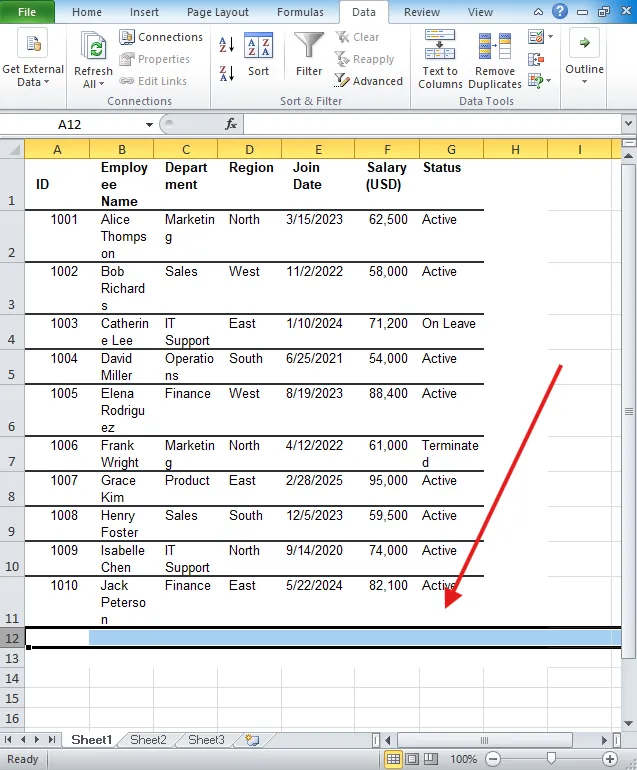
Task: Select the cell with ID 1007
Action: pos(57,489)
